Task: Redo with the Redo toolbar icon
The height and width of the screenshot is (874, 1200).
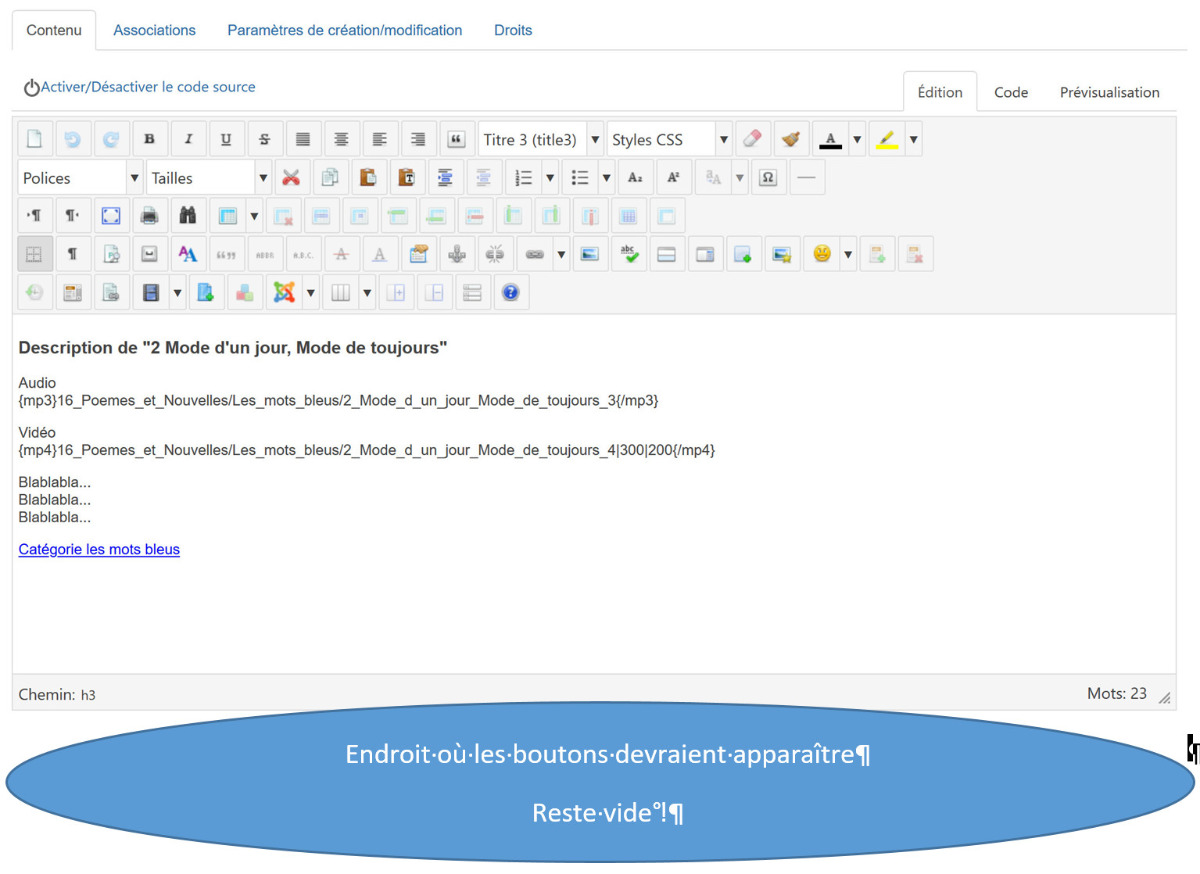Action: tap(111, 139)
